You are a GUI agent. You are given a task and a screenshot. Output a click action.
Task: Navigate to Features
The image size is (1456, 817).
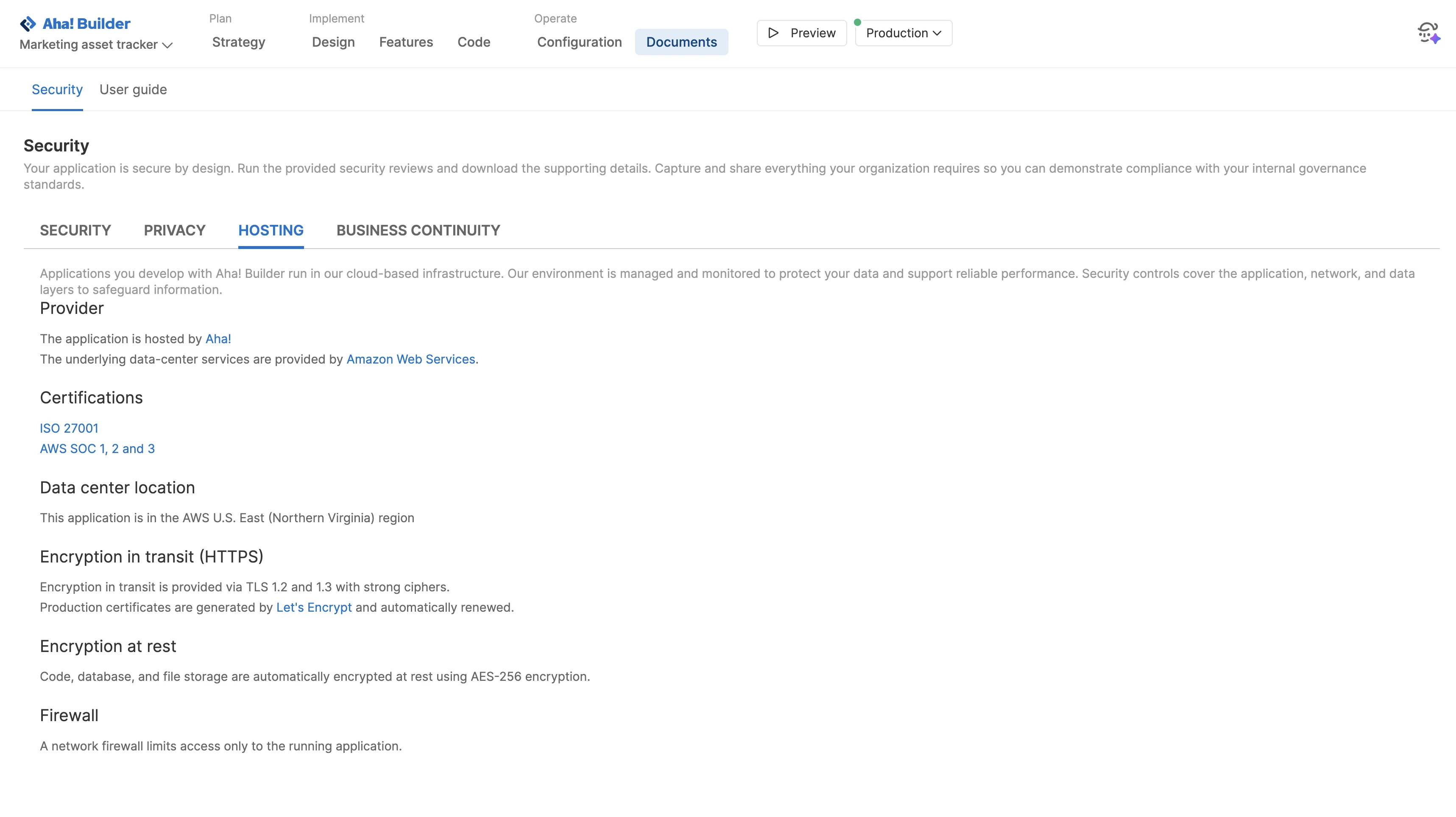406,42
